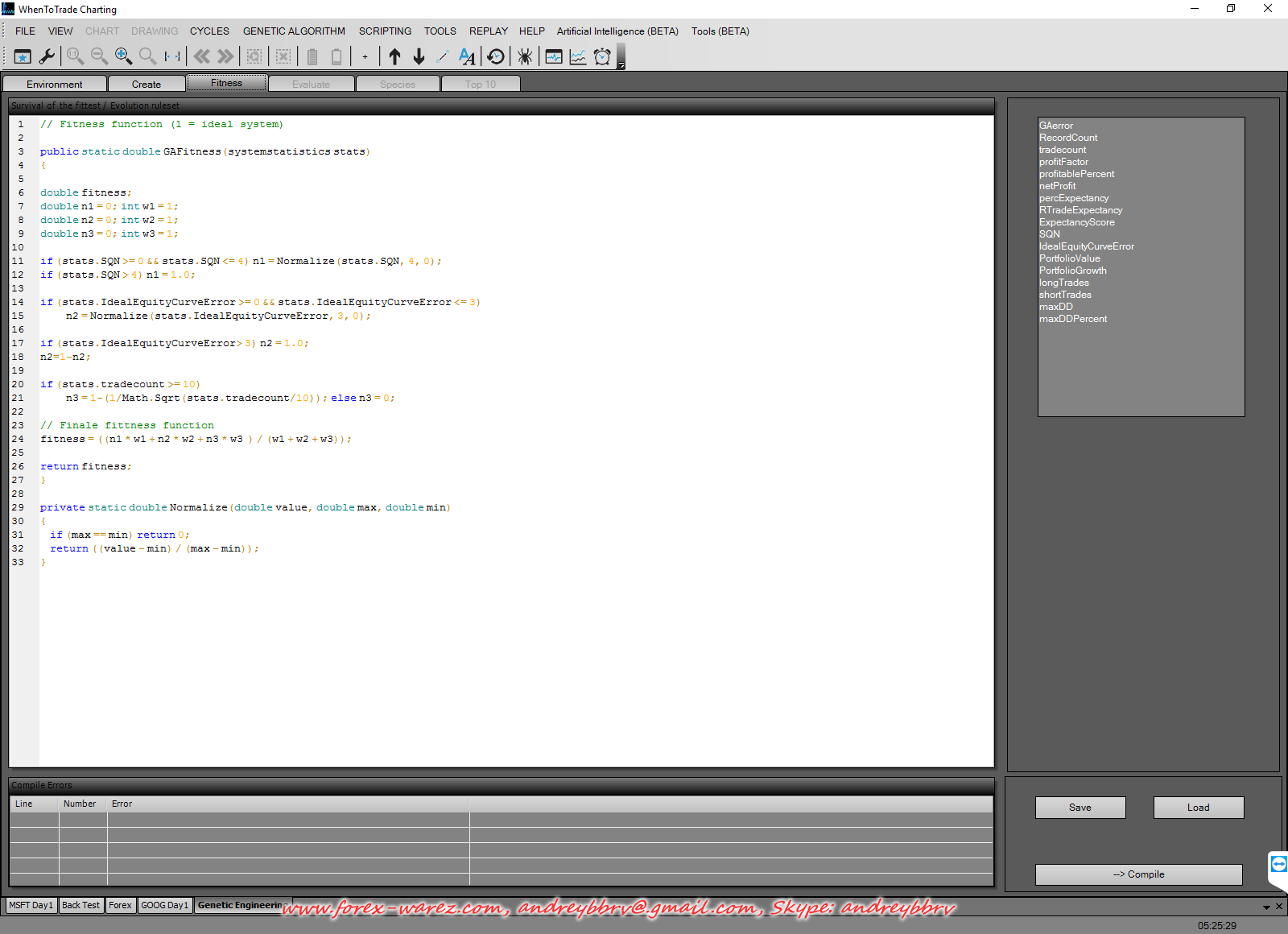The image size is (1288, 934).
Task: Open the starred window icon in toolbar
Action: click(23, 56)
